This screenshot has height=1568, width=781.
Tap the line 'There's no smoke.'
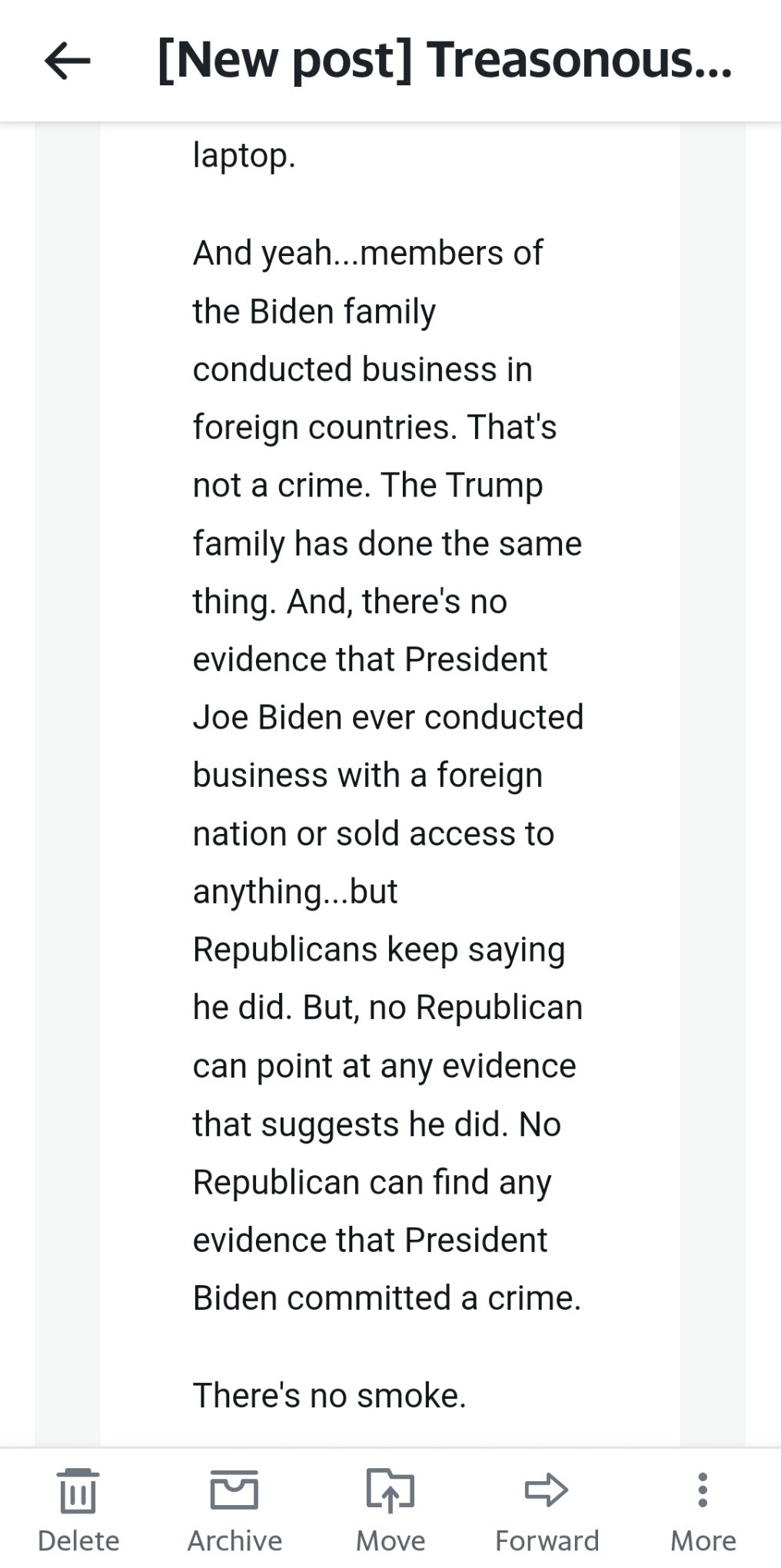click(x=329, y=1395)
